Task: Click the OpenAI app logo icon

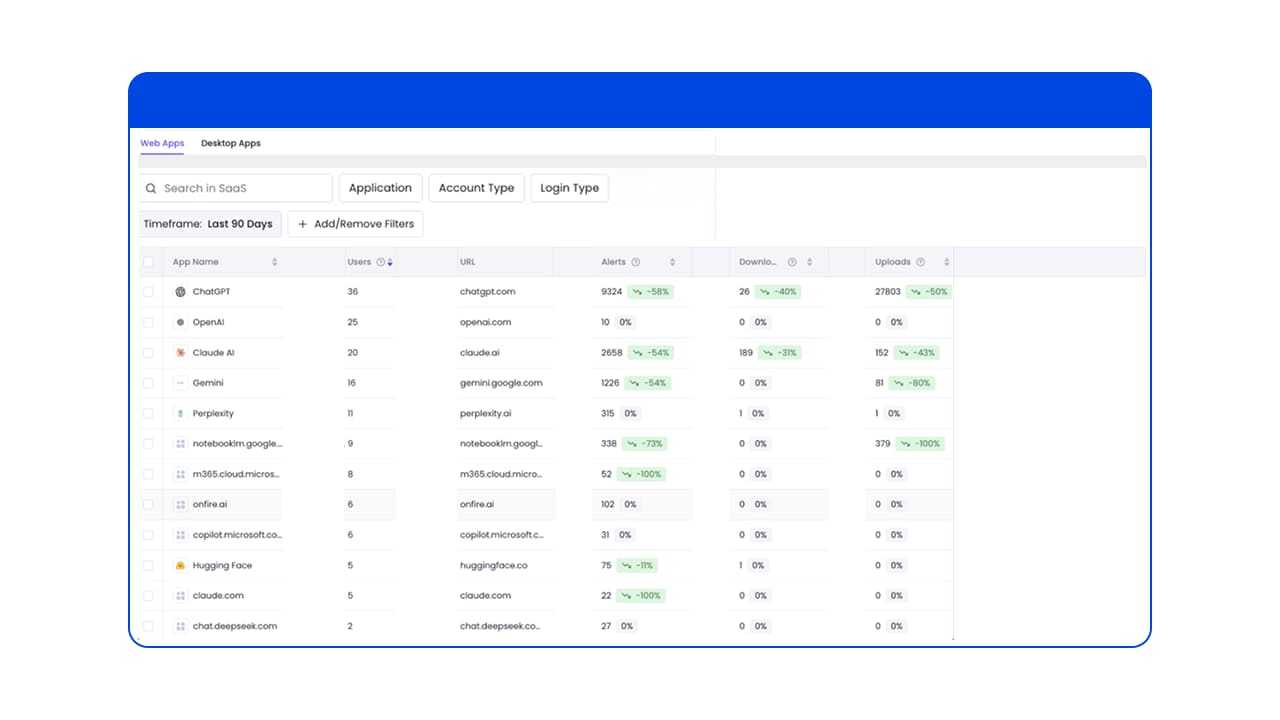Action: click(x=180, y=322)
